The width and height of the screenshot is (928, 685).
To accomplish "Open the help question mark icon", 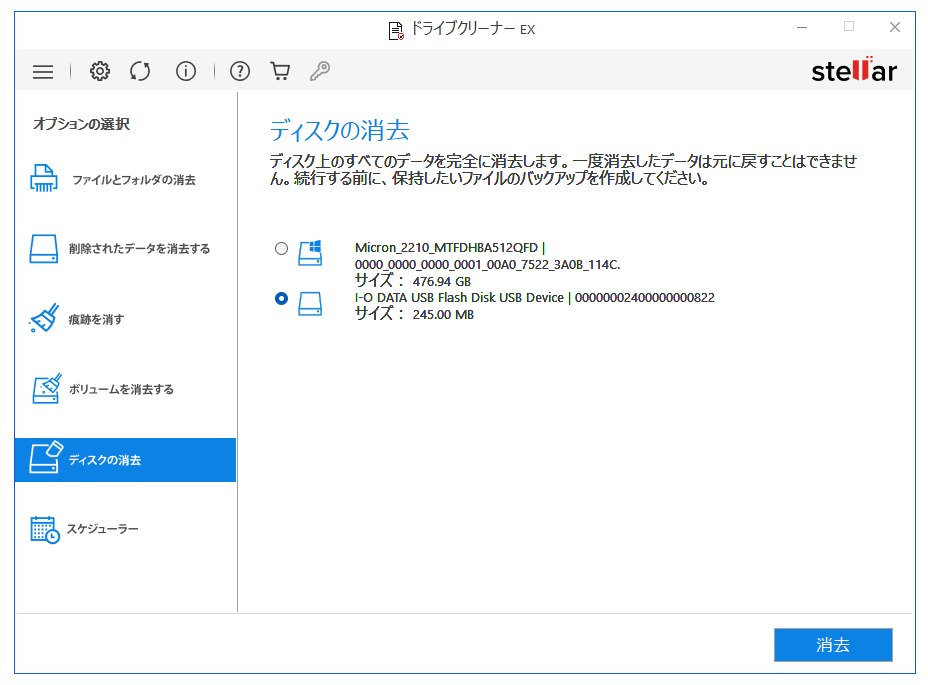I will pos(240,71).
